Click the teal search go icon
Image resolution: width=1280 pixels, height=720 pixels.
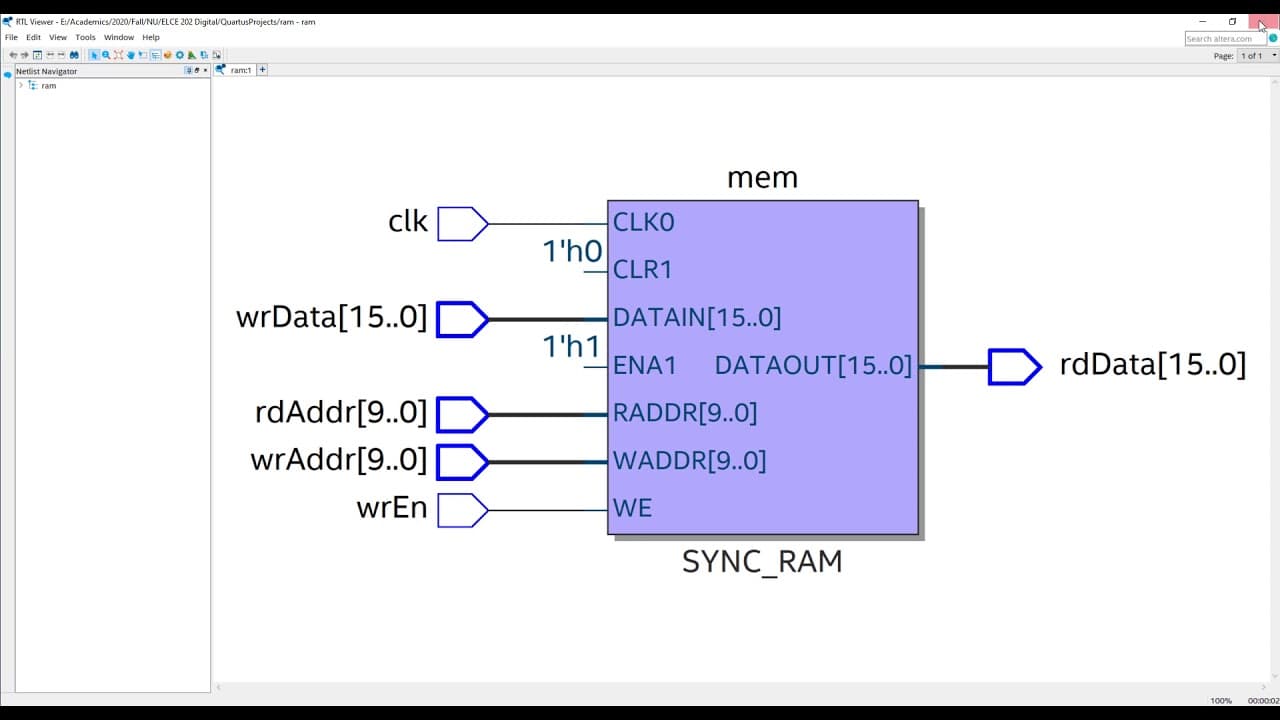(1273, 38)
